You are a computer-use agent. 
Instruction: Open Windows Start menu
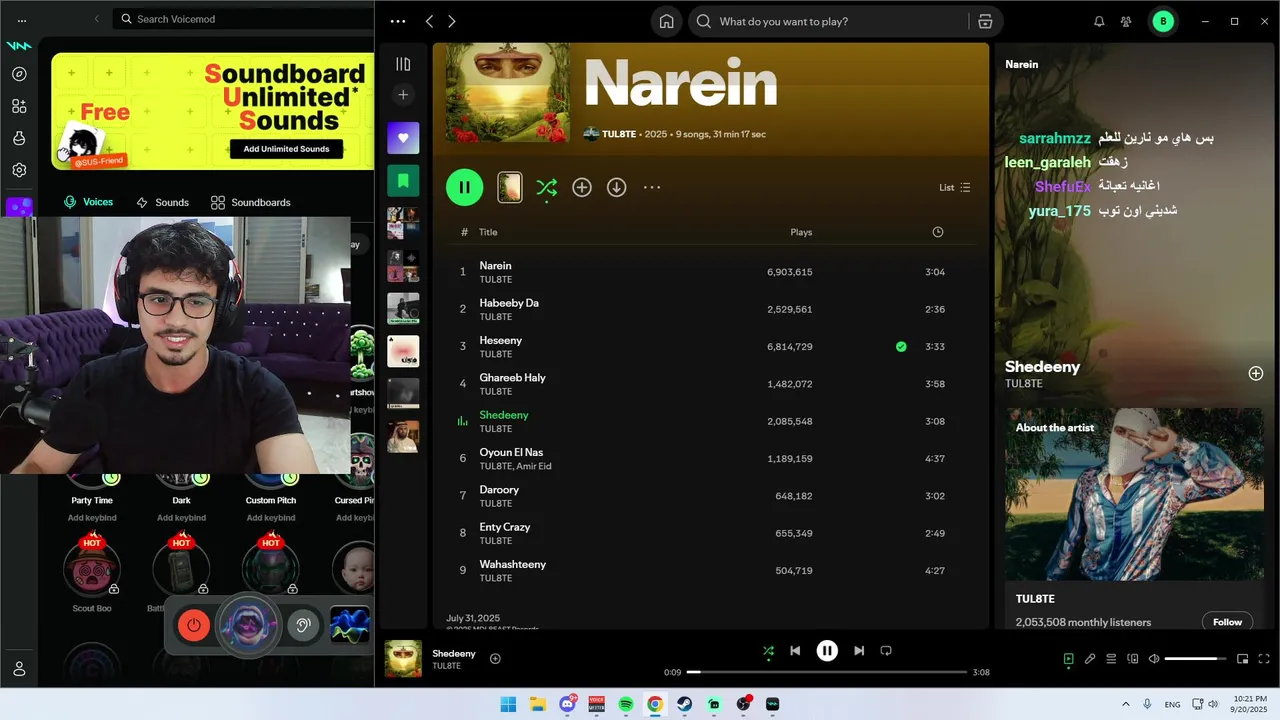(508, 704)
